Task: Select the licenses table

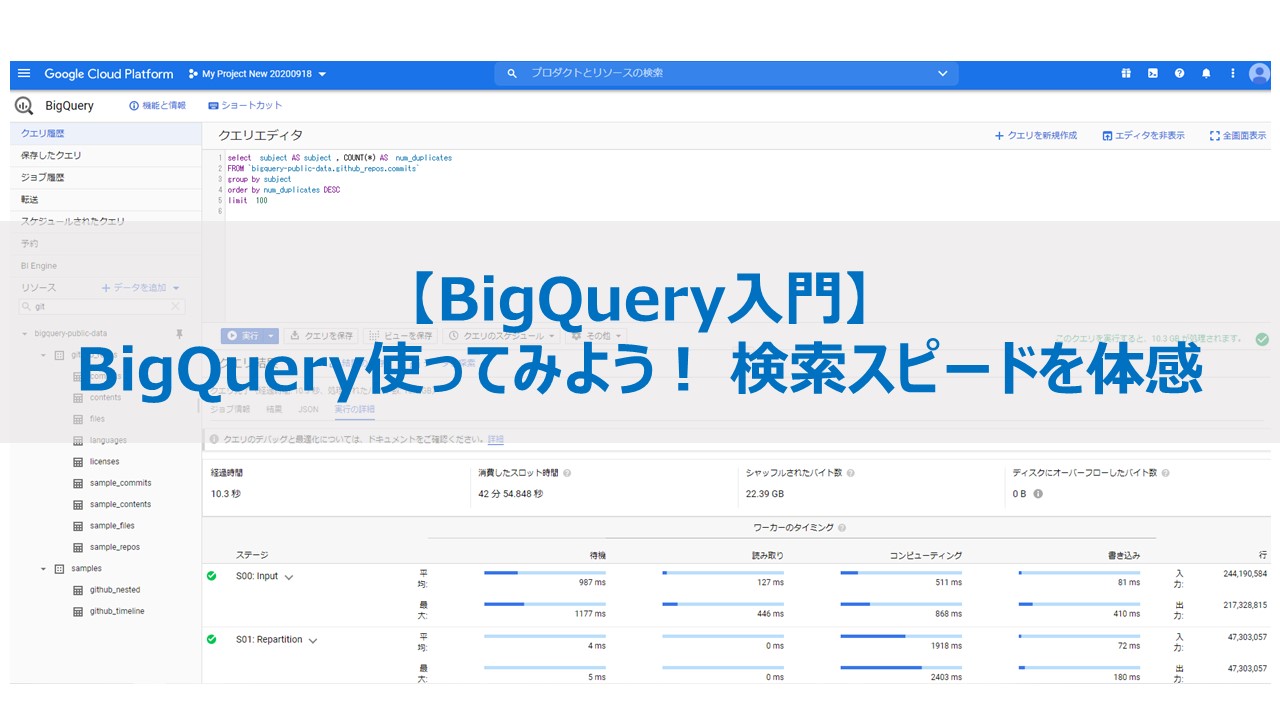Action: pos(104,462)
